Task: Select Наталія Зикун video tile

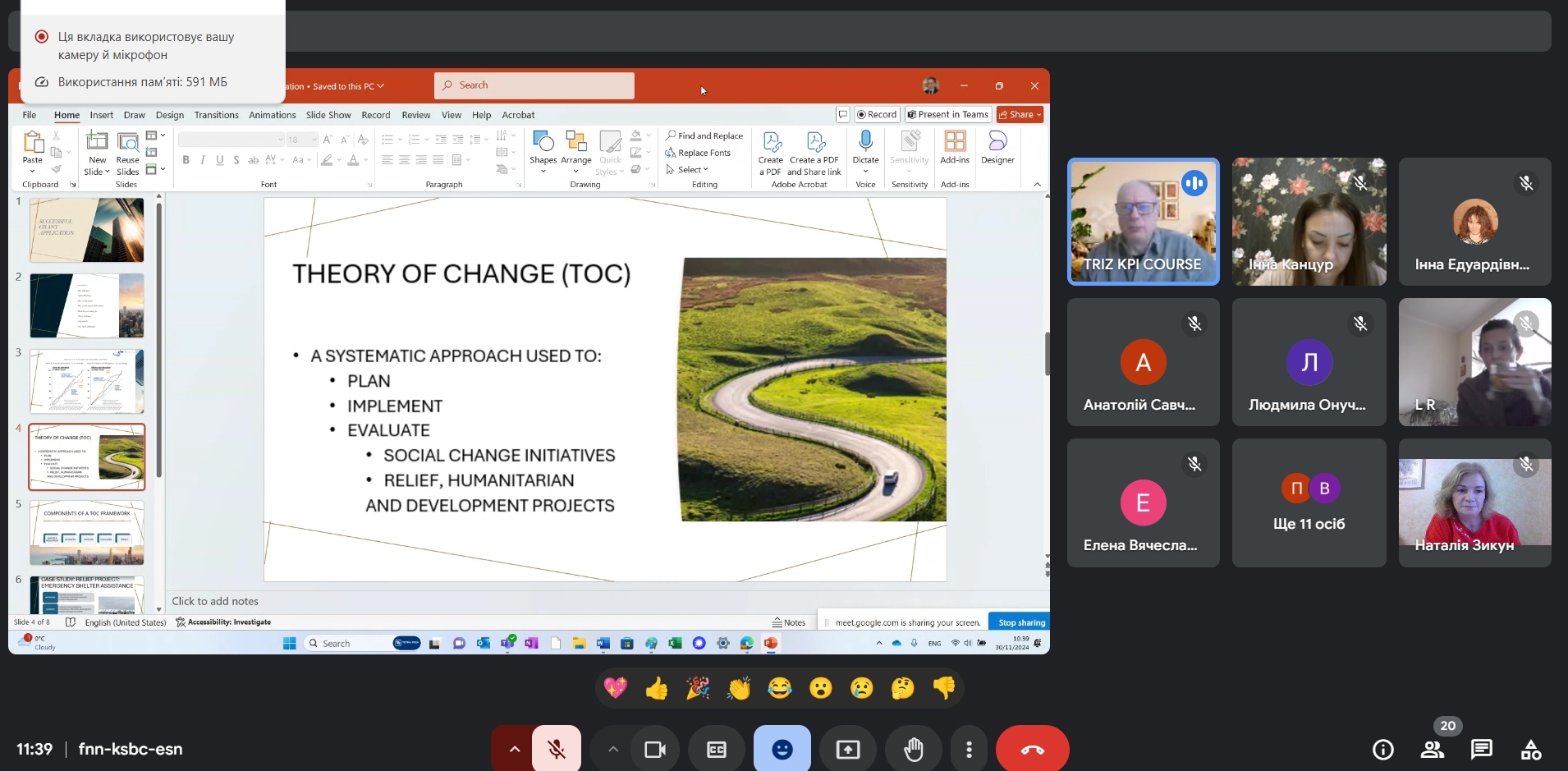Action: tap(1474, 503)
